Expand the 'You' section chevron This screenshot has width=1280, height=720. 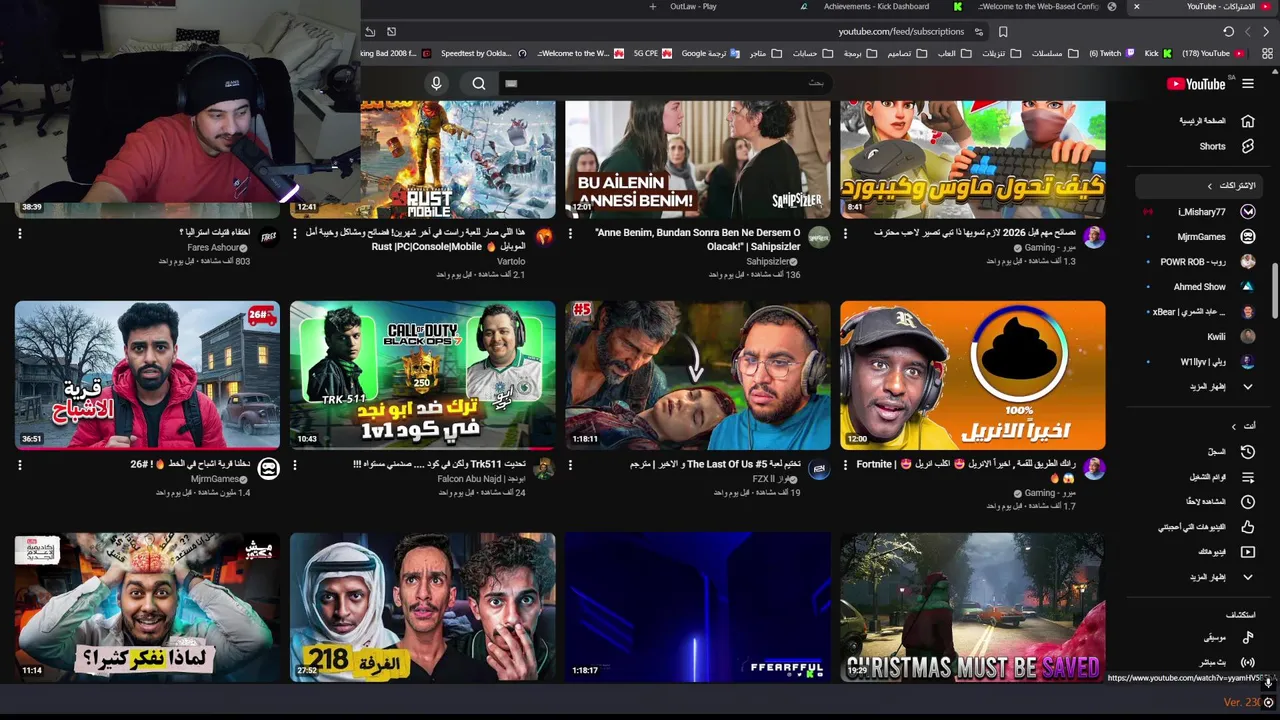1233,426
